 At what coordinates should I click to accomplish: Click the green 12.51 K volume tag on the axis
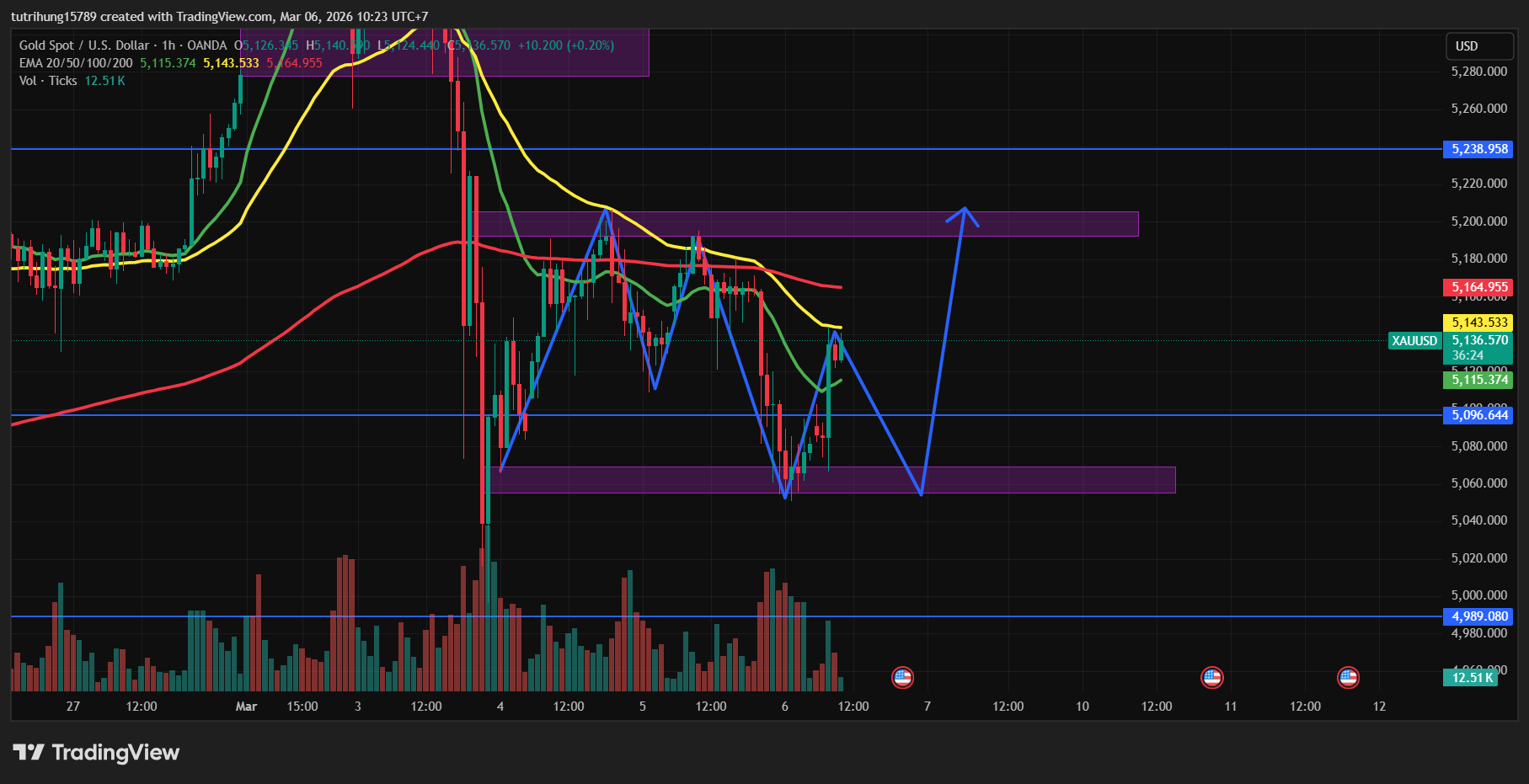[x=1473, y=678]
